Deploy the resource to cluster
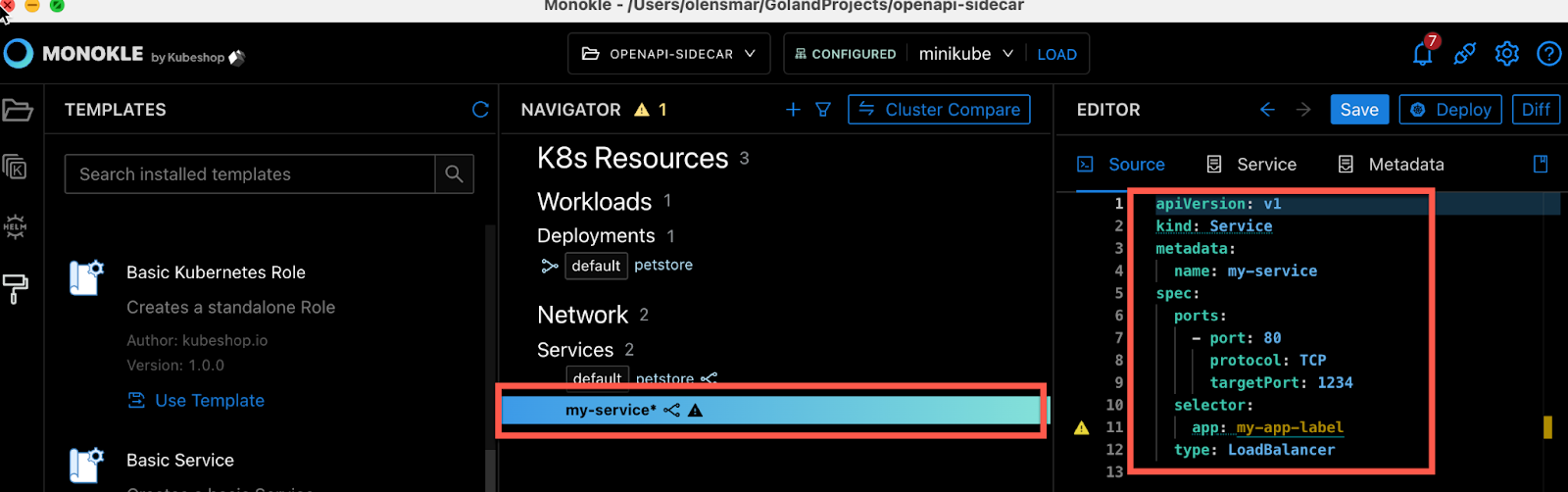The height and width of the screenshot is (492, 1568). [1451, 110]
